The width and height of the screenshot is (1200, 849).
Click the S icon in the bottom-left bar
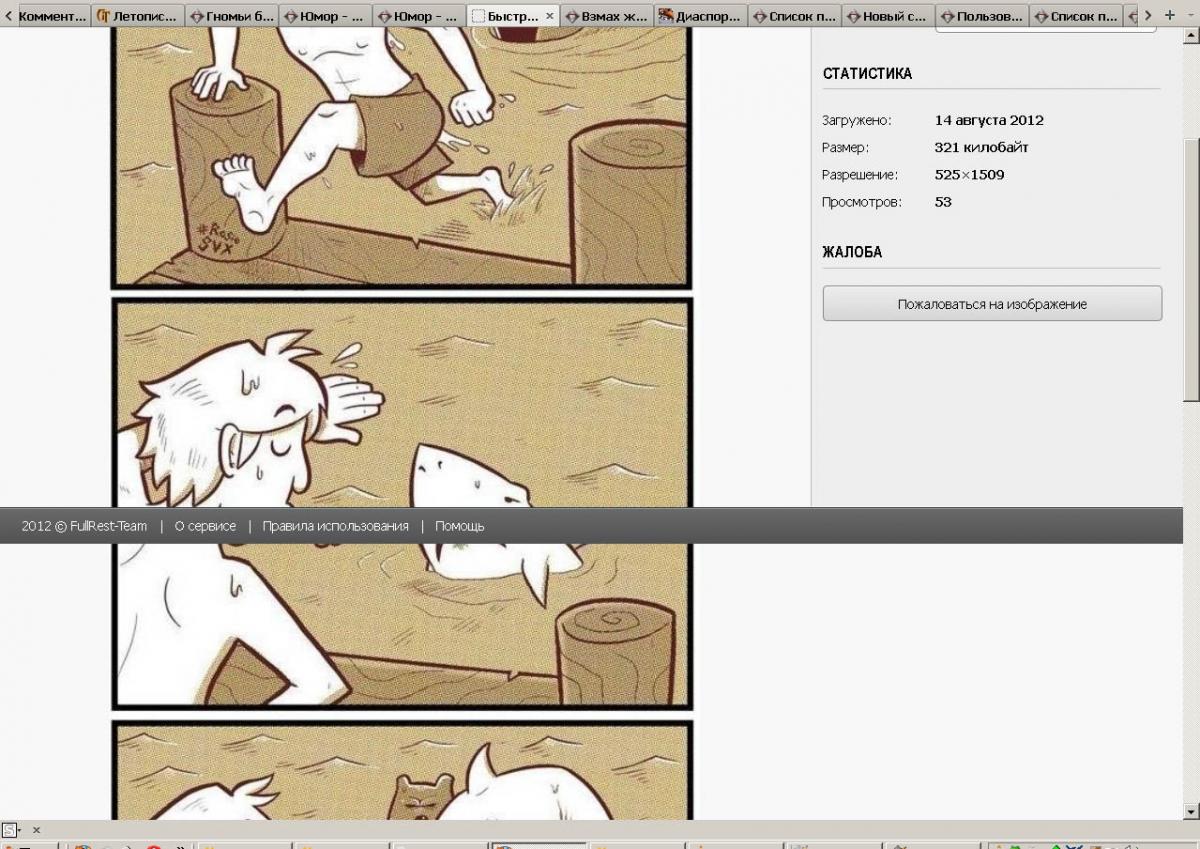(10, 830)
